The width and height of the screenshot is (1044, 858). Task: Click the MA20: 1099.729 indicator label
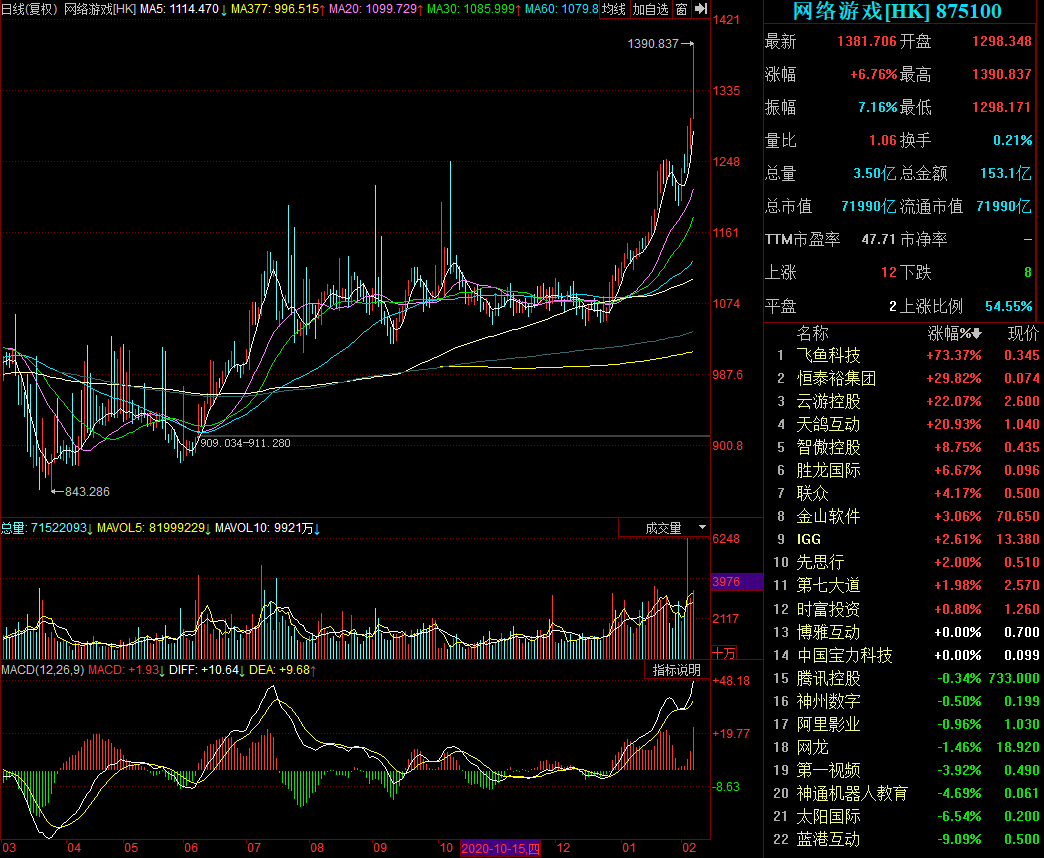coord(376,9)
